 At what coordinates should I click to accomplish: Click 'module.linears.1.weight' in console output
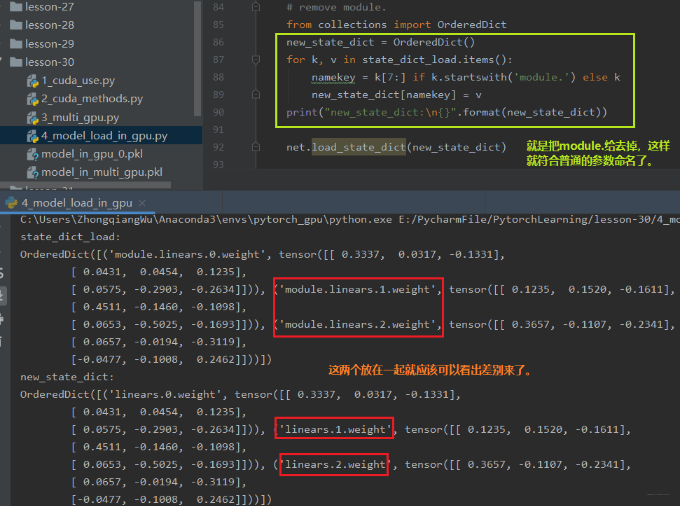[x=357, y=290]
